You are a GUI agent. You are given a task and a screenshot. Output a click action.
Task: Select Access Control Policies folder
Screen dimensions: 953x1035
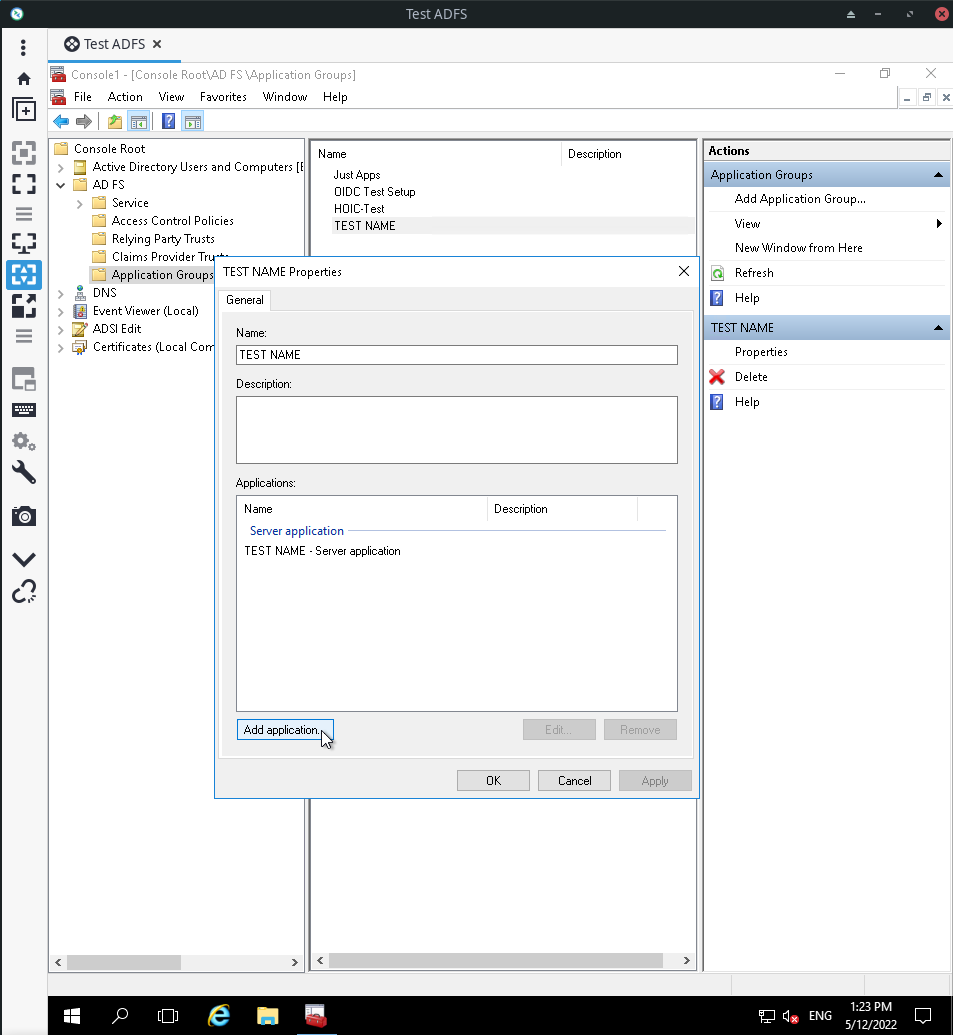point(172,221)
